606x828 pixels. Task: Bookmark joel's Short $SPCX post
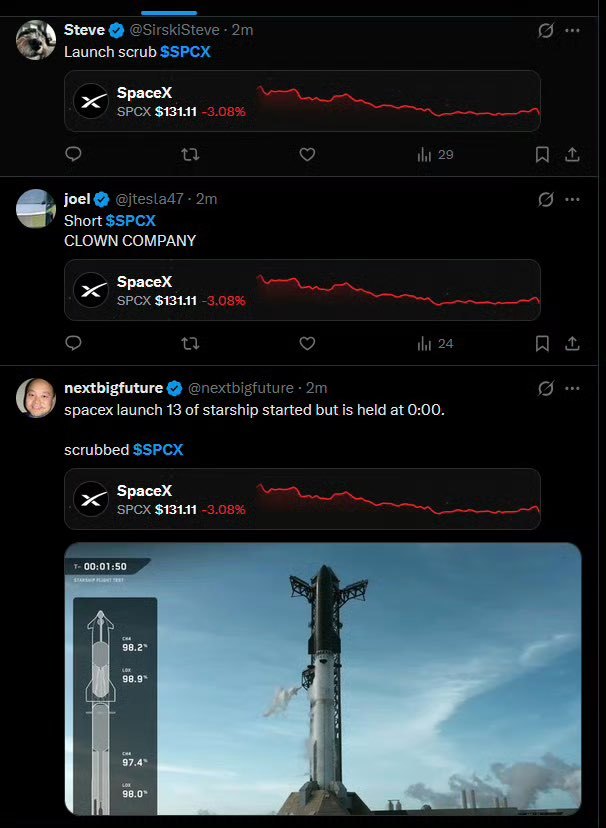click(x=542, y=344)
